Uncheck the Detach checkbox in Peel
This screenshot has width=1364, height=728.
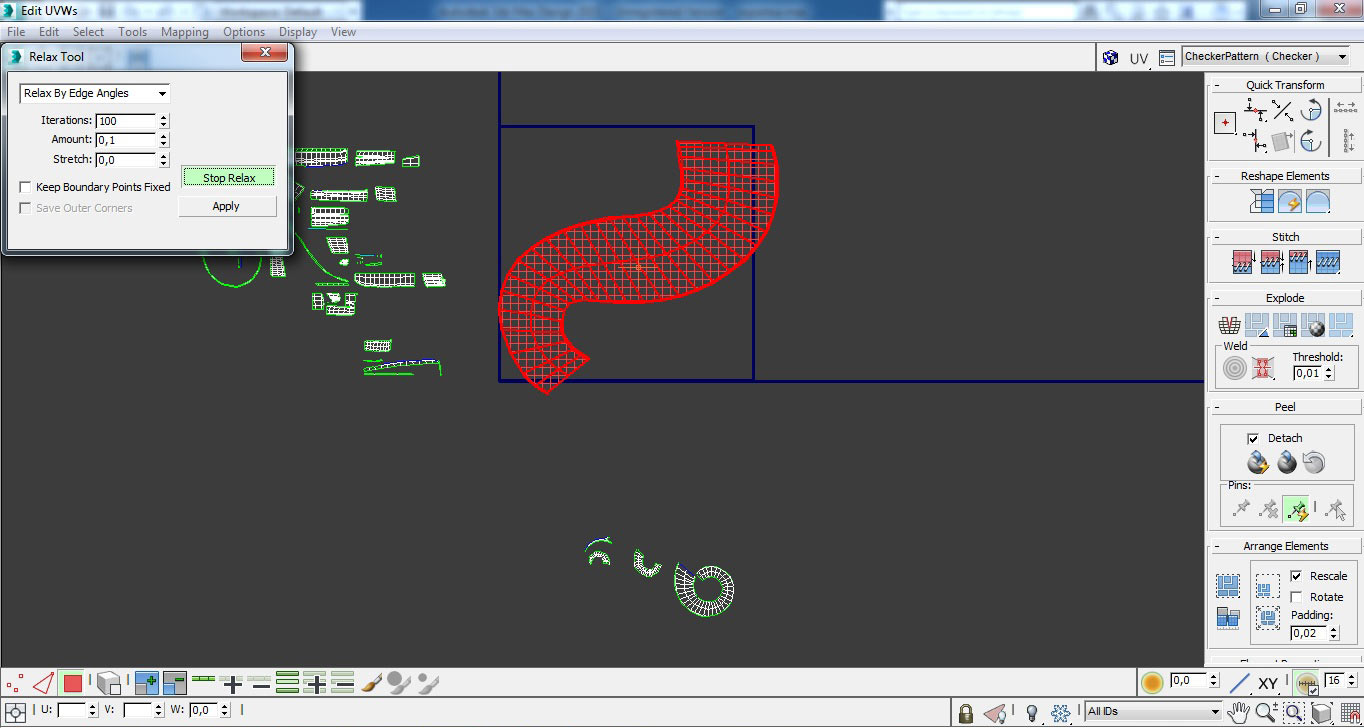click(1253, 438)
